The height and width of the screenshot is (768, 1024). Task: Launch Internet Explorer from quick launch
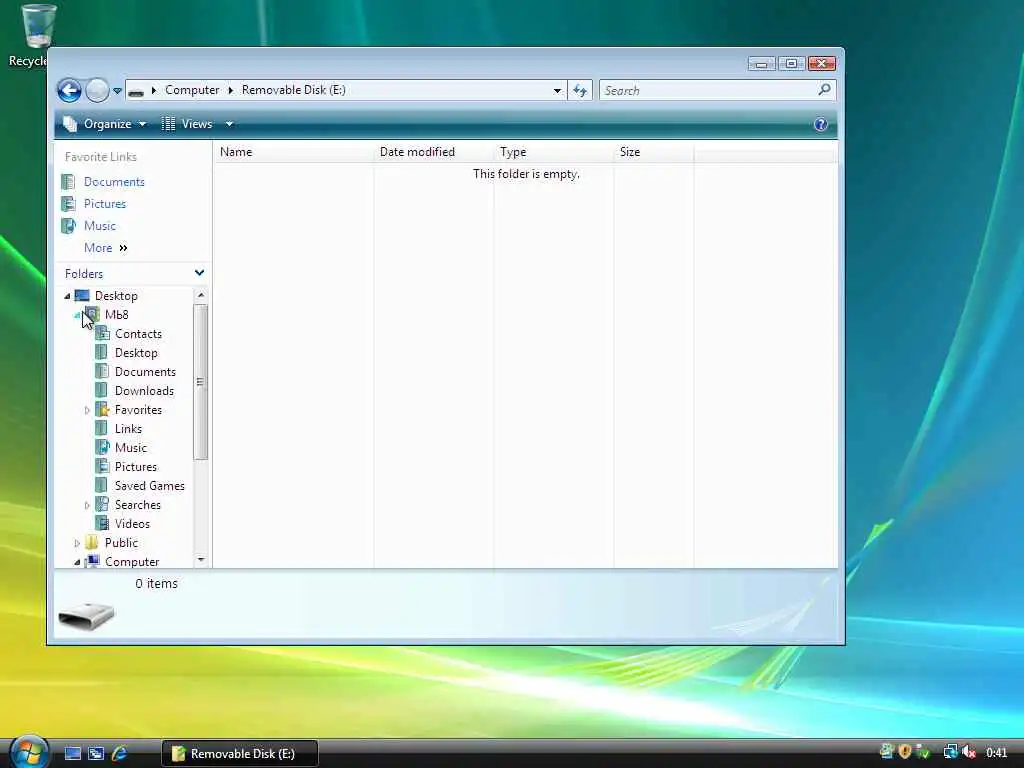point(120,754)
